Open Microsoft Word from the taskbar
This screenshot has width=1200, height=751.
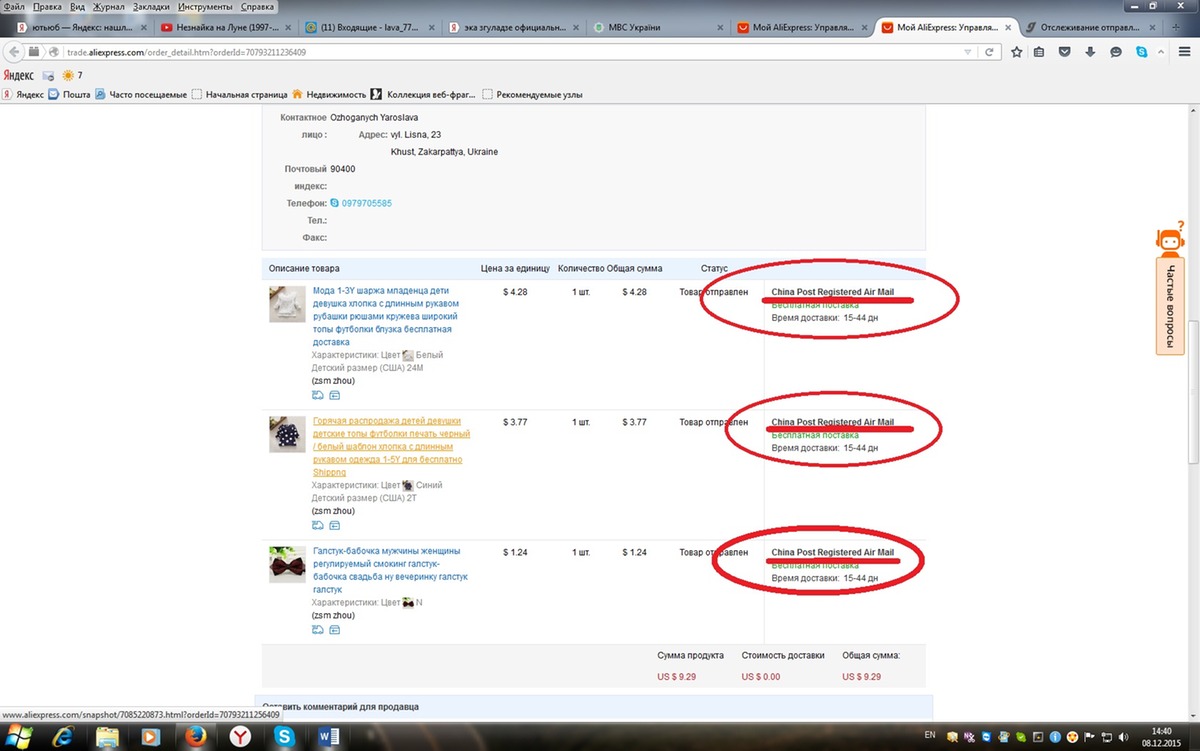(x=331, y=738)
